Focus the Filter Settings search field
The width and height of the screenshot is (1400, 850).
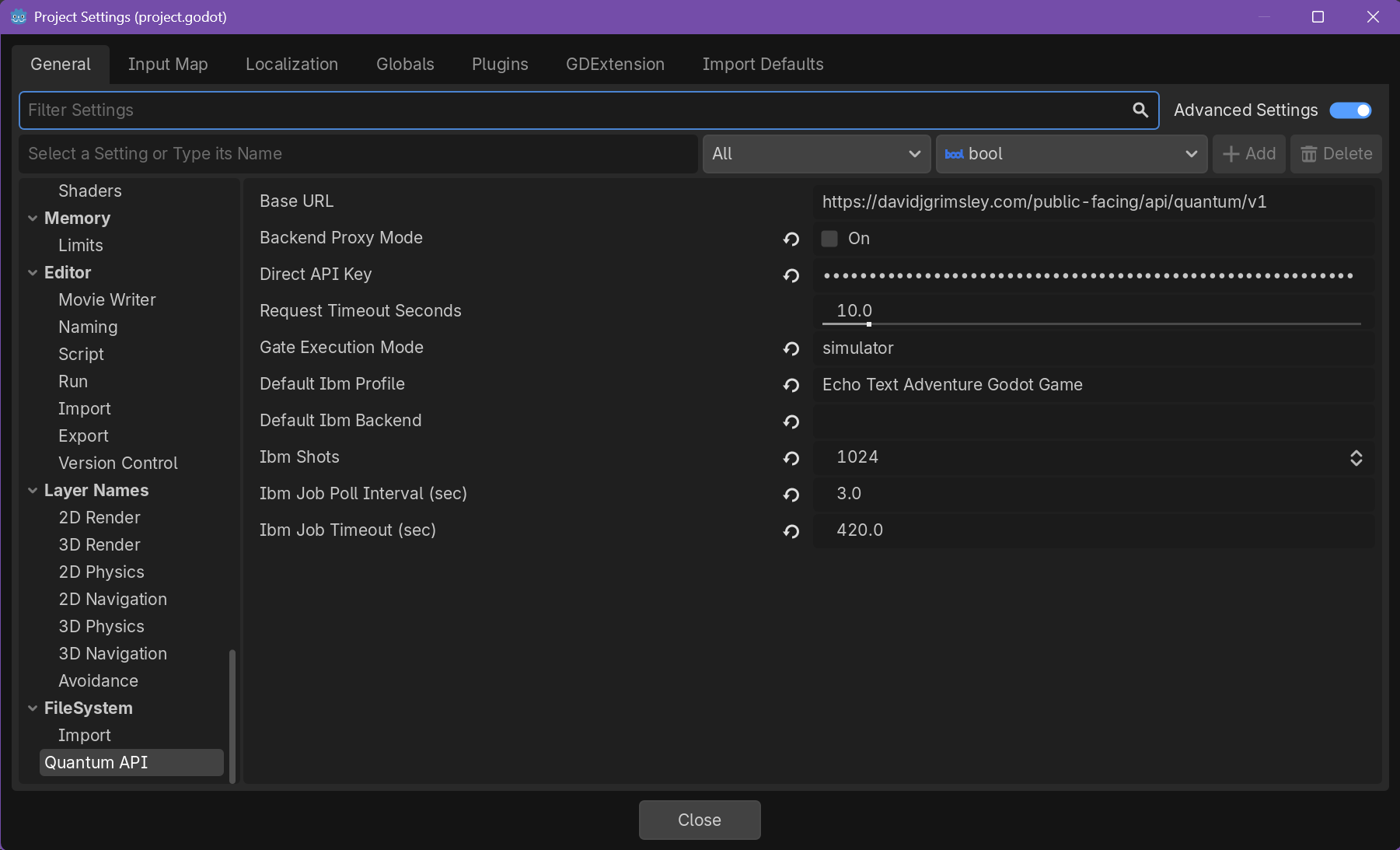pyautogui.click(x=588, y=110)
